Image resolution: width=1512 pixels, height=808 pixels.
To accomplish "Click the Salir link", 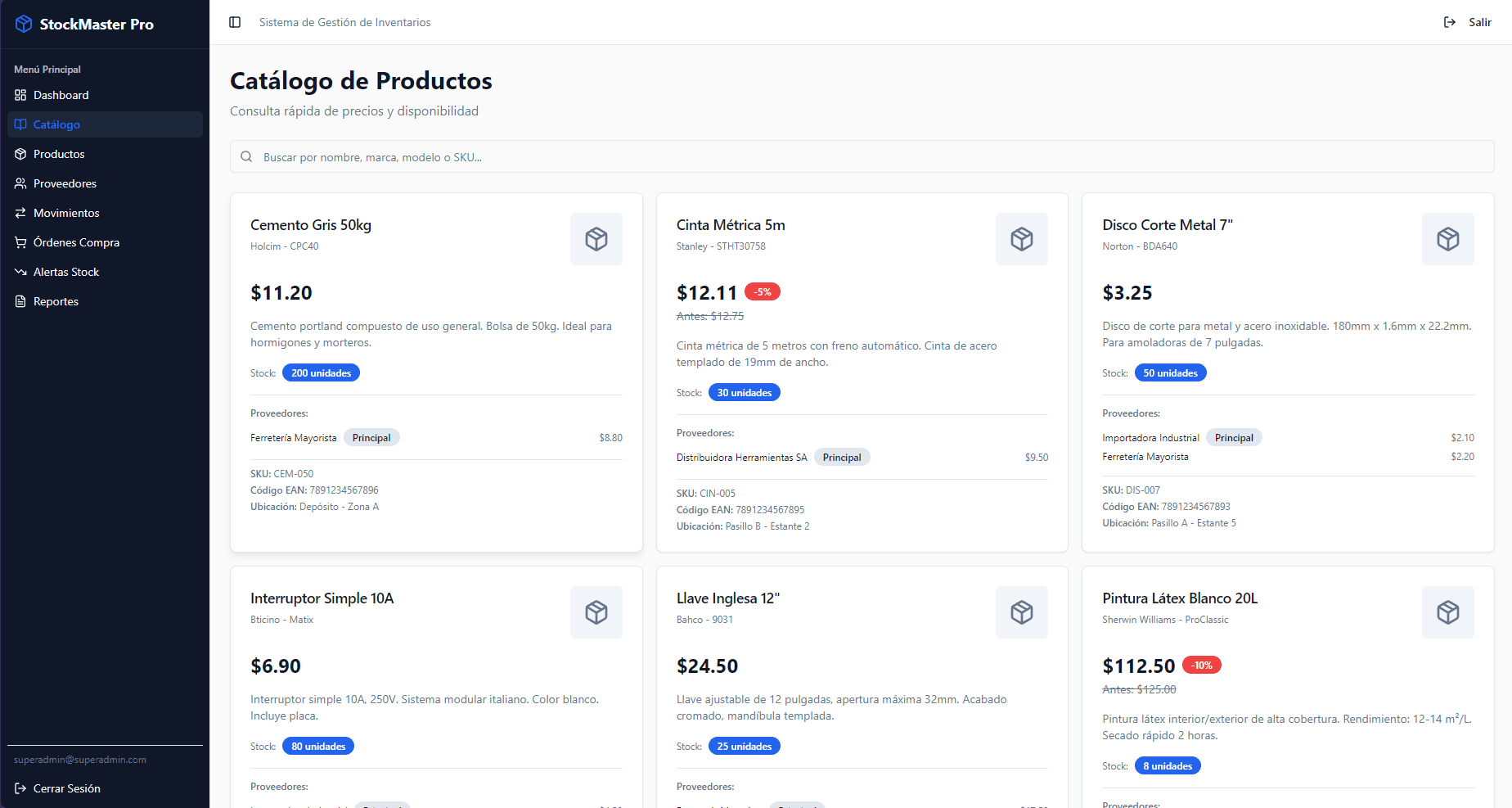I will 1481,22.
